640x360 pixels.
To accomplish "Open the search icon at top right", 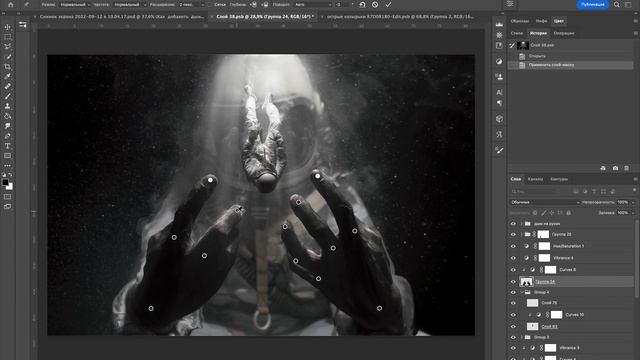I will [x=617, y=4].
